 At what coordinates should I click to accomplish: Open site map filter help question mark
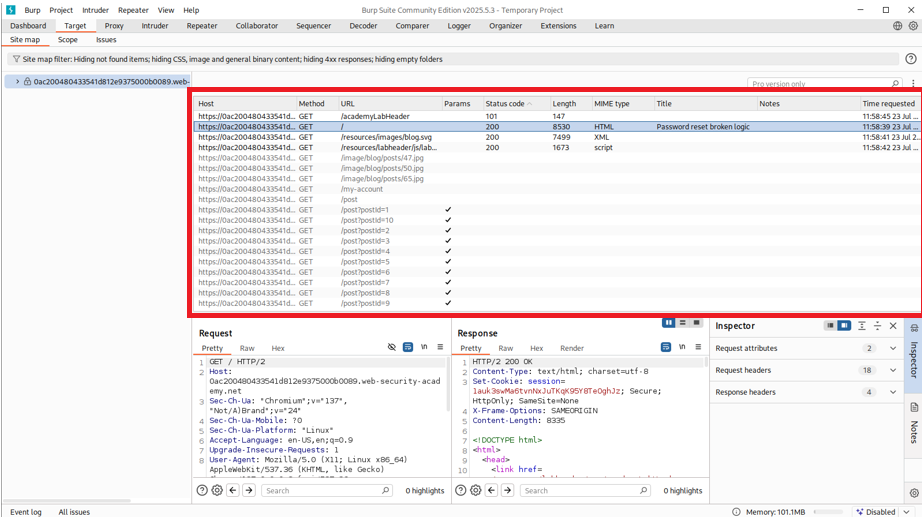(911, 59)
